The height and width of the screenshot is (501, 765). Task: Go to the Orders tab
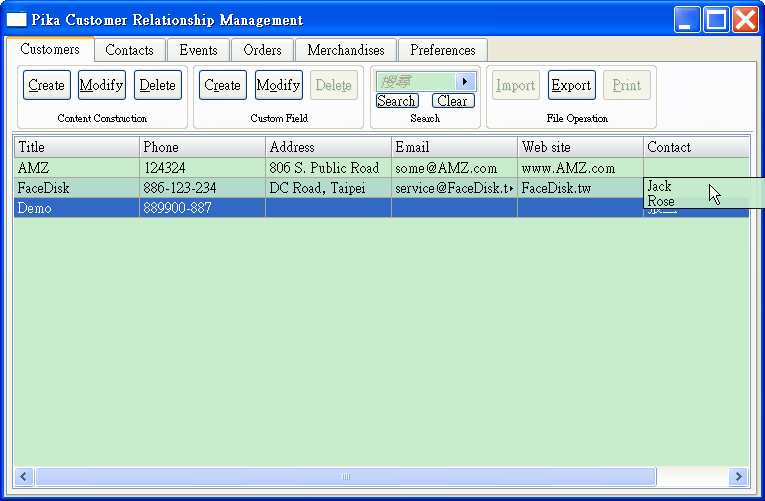(x=262, y=50)
